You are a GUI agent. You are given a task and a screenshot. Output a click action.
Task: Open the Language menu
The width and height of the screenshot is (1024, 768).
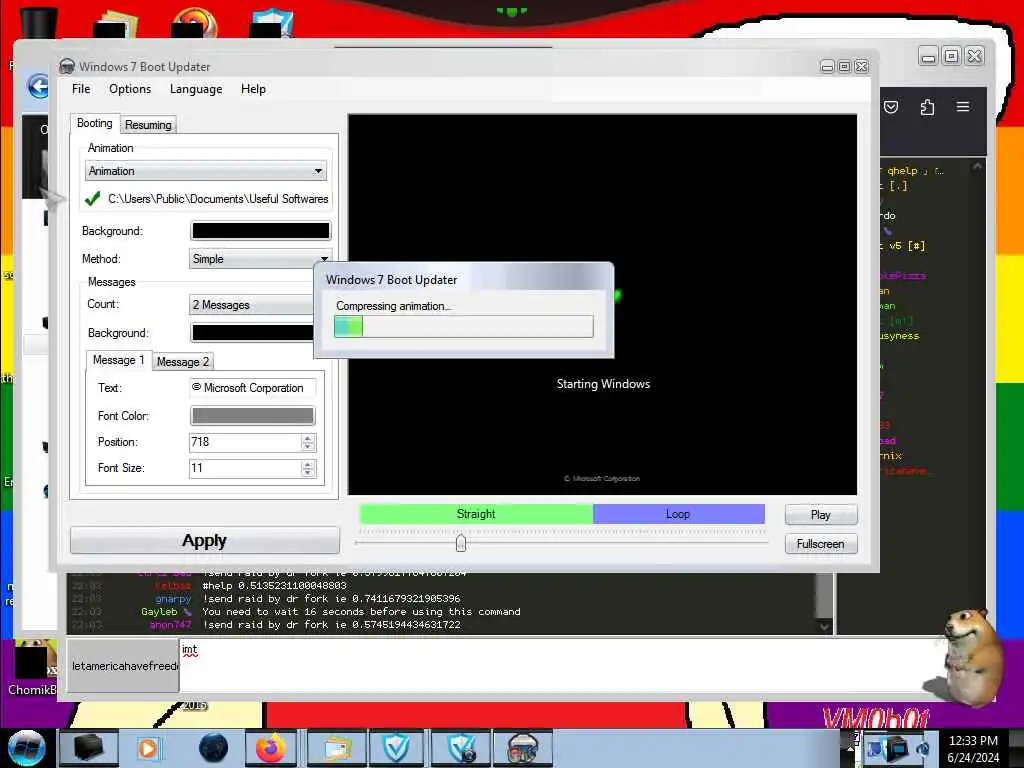[x=196, y=89]
